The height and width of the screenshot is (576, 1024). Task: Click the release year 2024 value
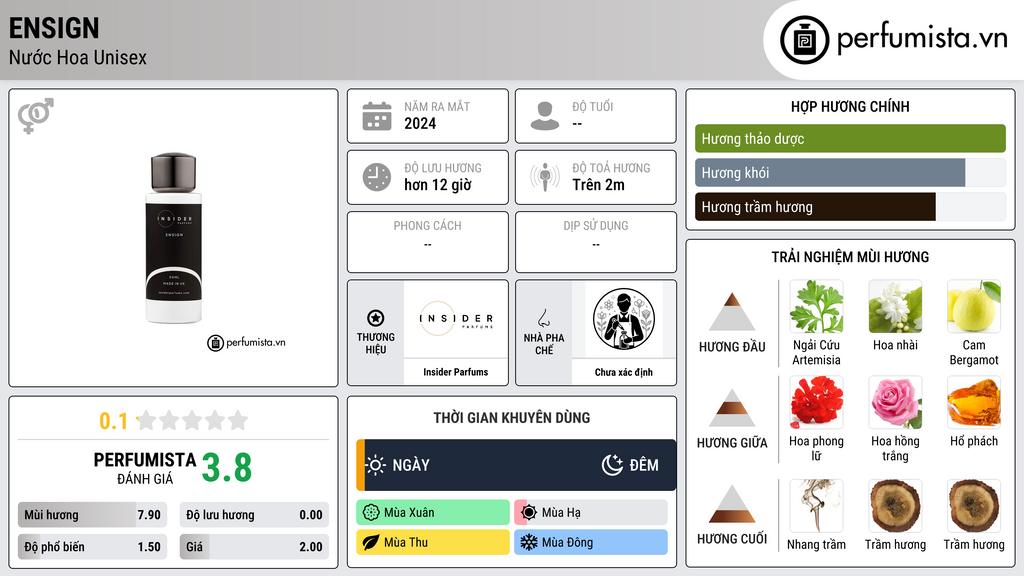(420, 123)
